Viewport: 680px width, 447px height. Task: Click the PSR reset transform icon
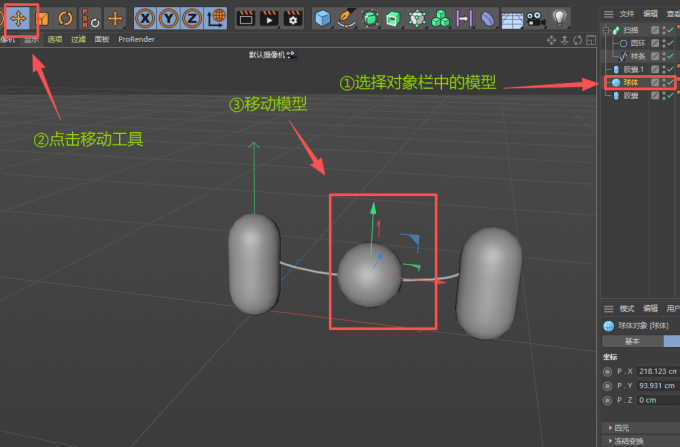point(91,18)
